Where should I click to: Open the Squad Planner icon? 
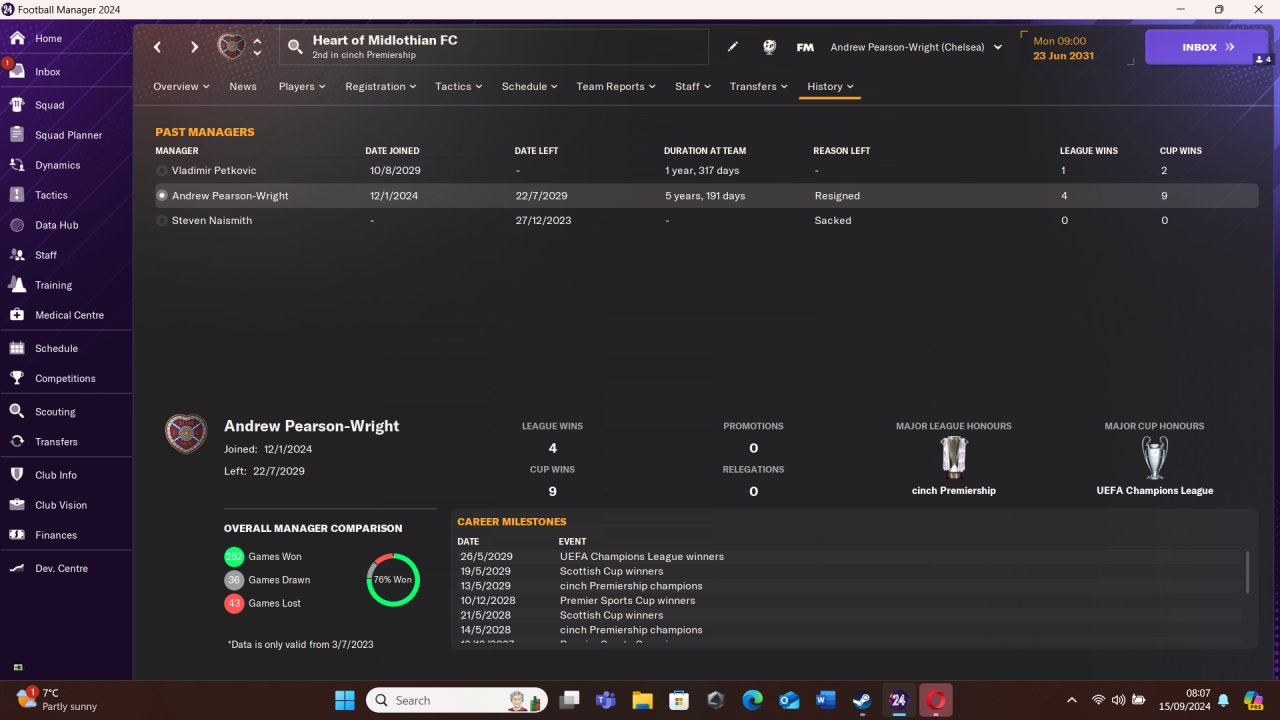point(17,135)
